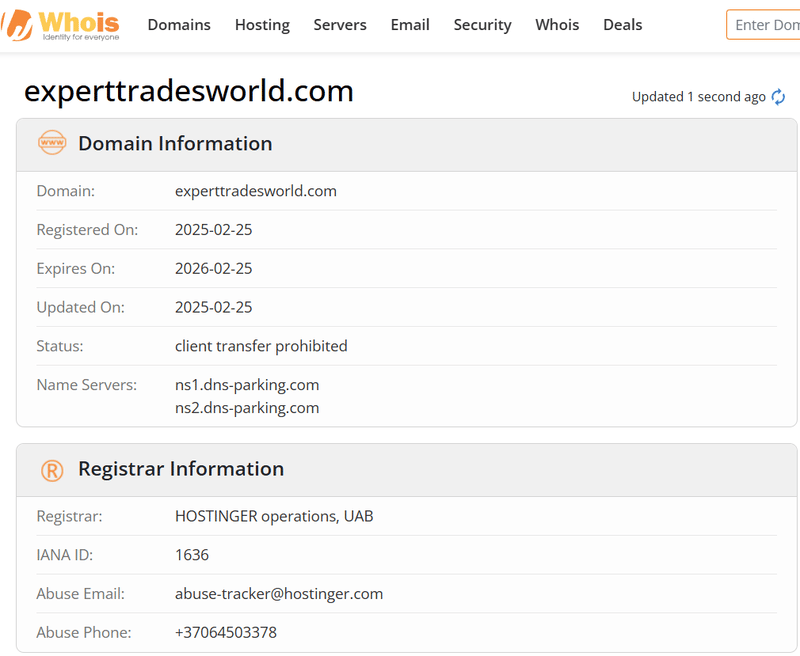Select registrar HOSTINGER operations, UAB
Screen dimensions: 800x656
click(x=274, y=517)
